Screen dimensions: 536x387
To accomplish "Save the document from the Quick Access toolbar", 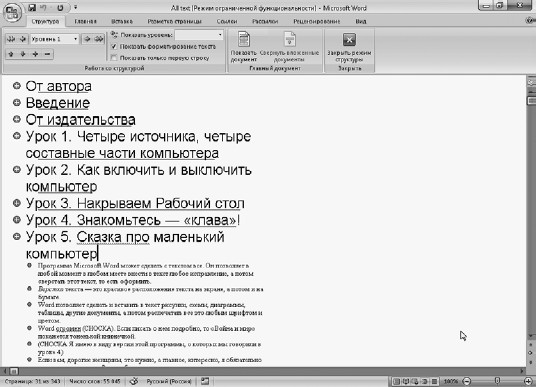I will (x=32, y=7).
